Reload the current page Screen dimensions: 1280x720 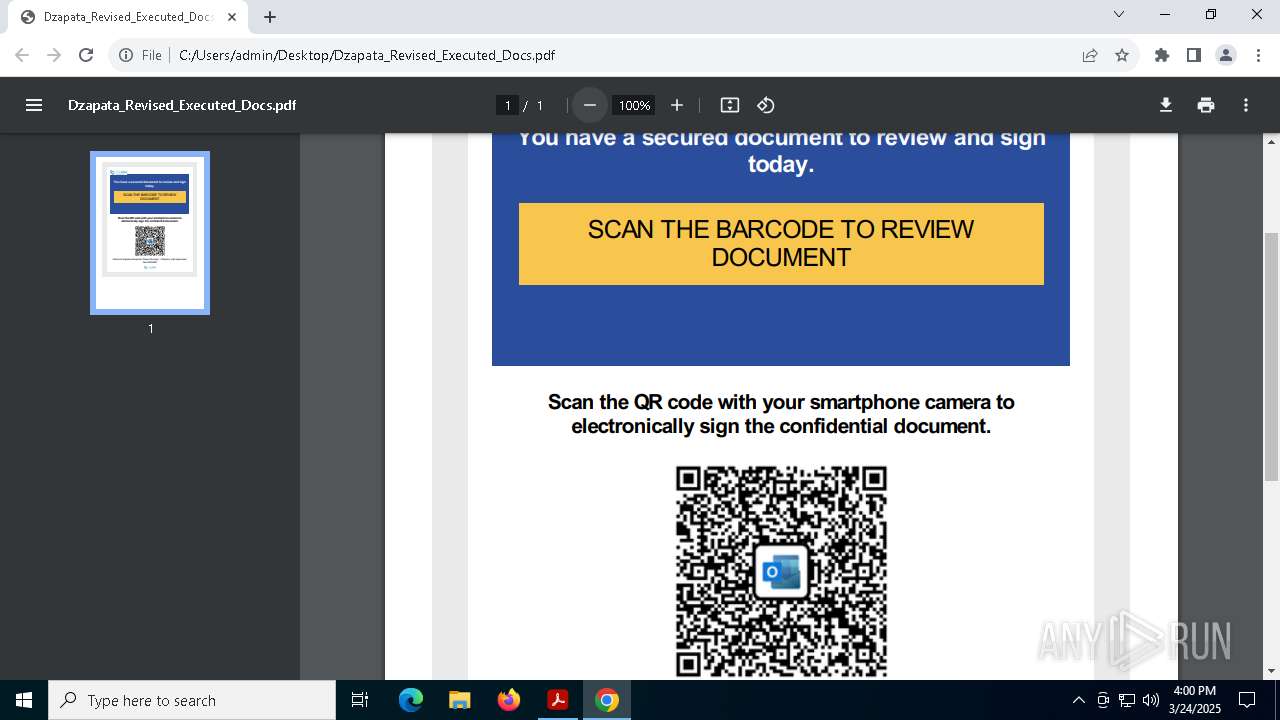point(86,55)
